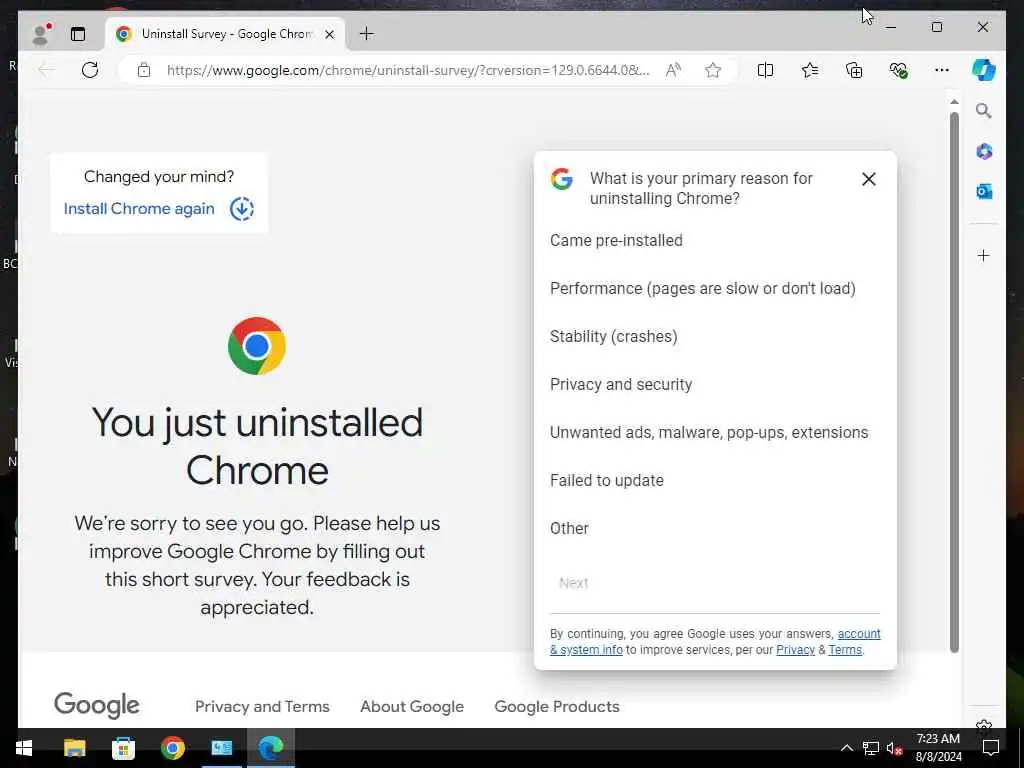Close the Uninstall Survey tab
Viewport: 1024px width, 768px height.
(x=330, y=34)
